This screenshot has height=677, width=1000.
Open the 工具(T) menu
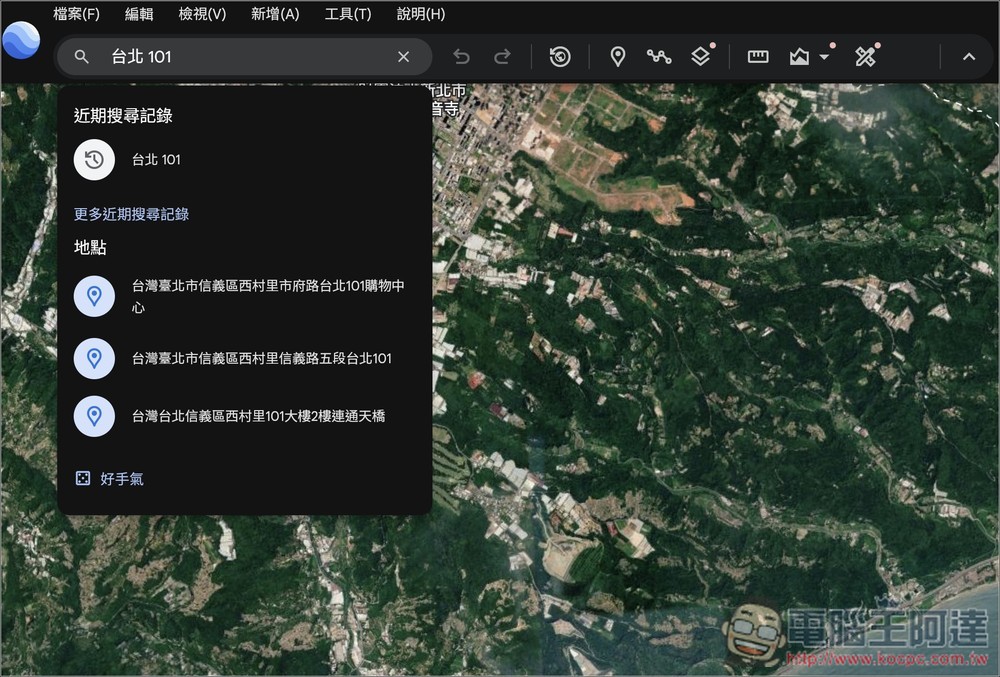(348, 13)
